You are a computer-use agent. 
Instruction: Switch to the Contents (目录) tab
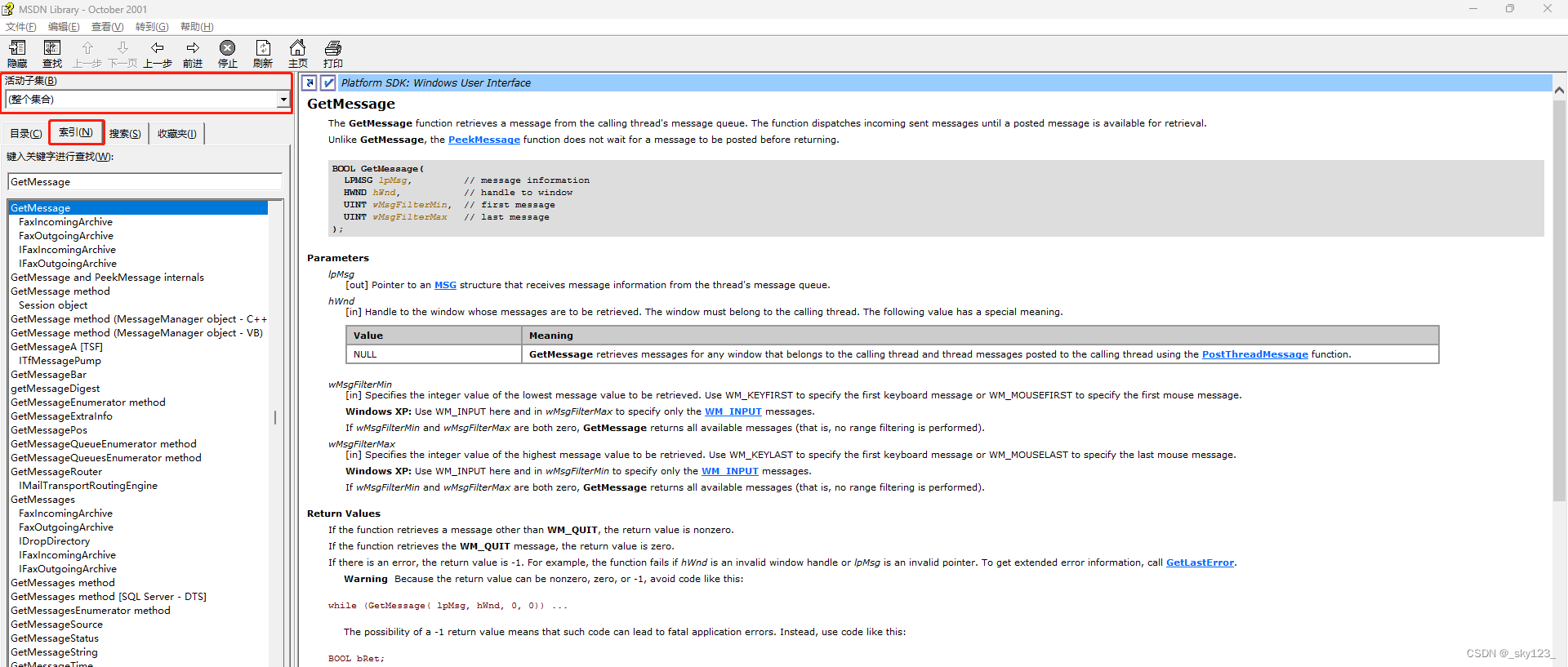(x=26, y=134)
